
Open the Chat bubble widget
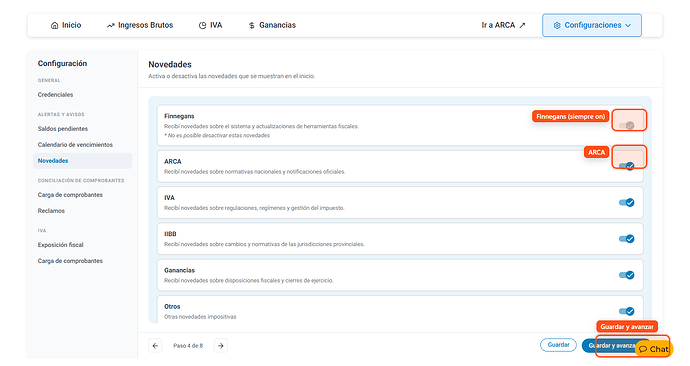[654, 349]
